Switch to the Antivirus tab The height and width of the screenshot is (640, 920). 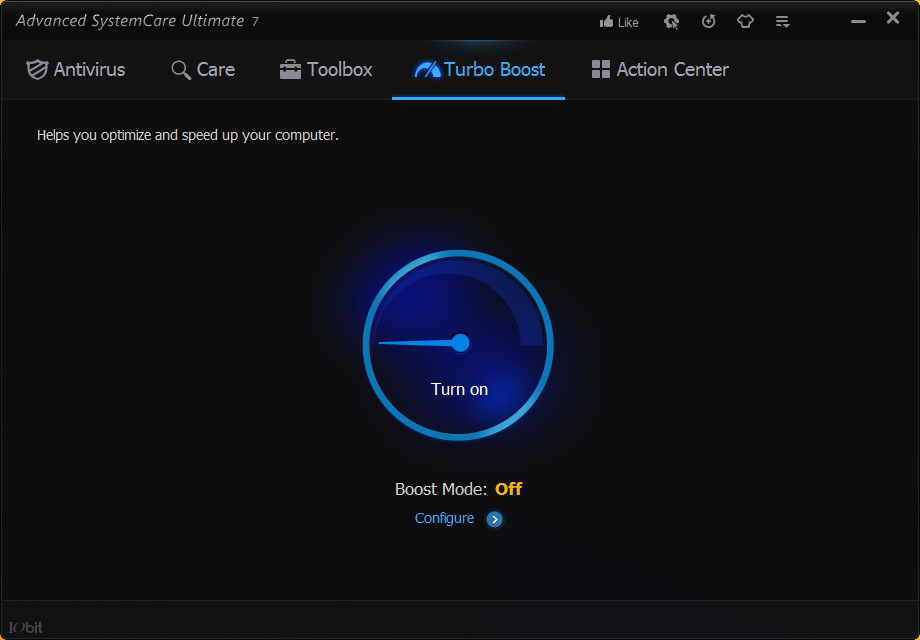(76, 70)
